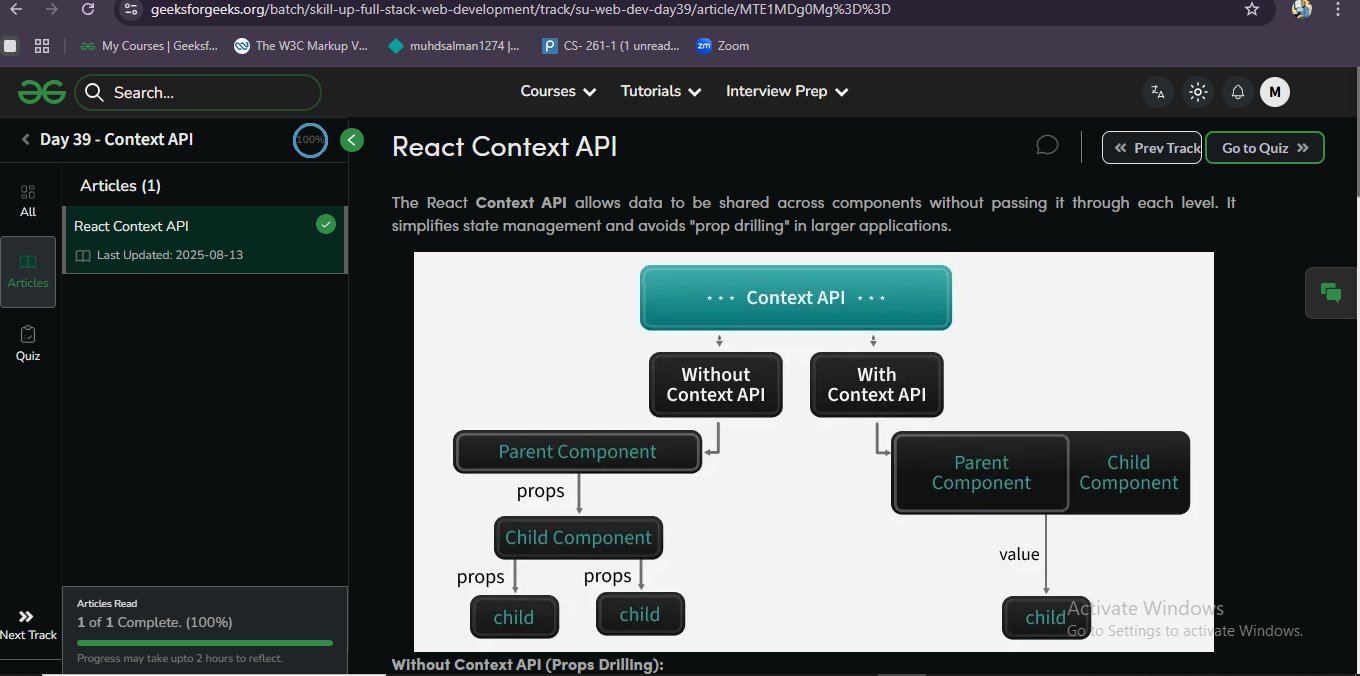This screenshot has height=676, width=1360.
Task: Click the Without Context API (Props Drilling) heading
Action: click(x=528, y=665)
